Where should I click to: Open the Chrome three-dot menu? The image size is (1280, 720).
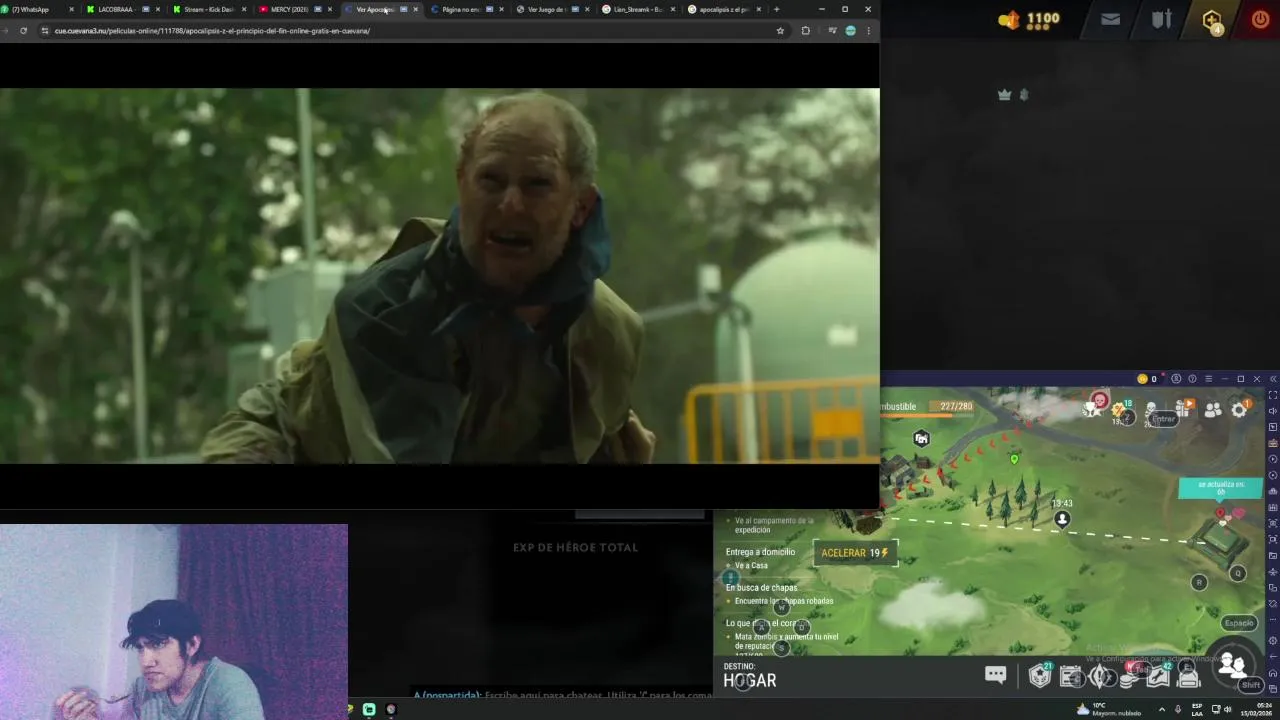click(868, 31)
